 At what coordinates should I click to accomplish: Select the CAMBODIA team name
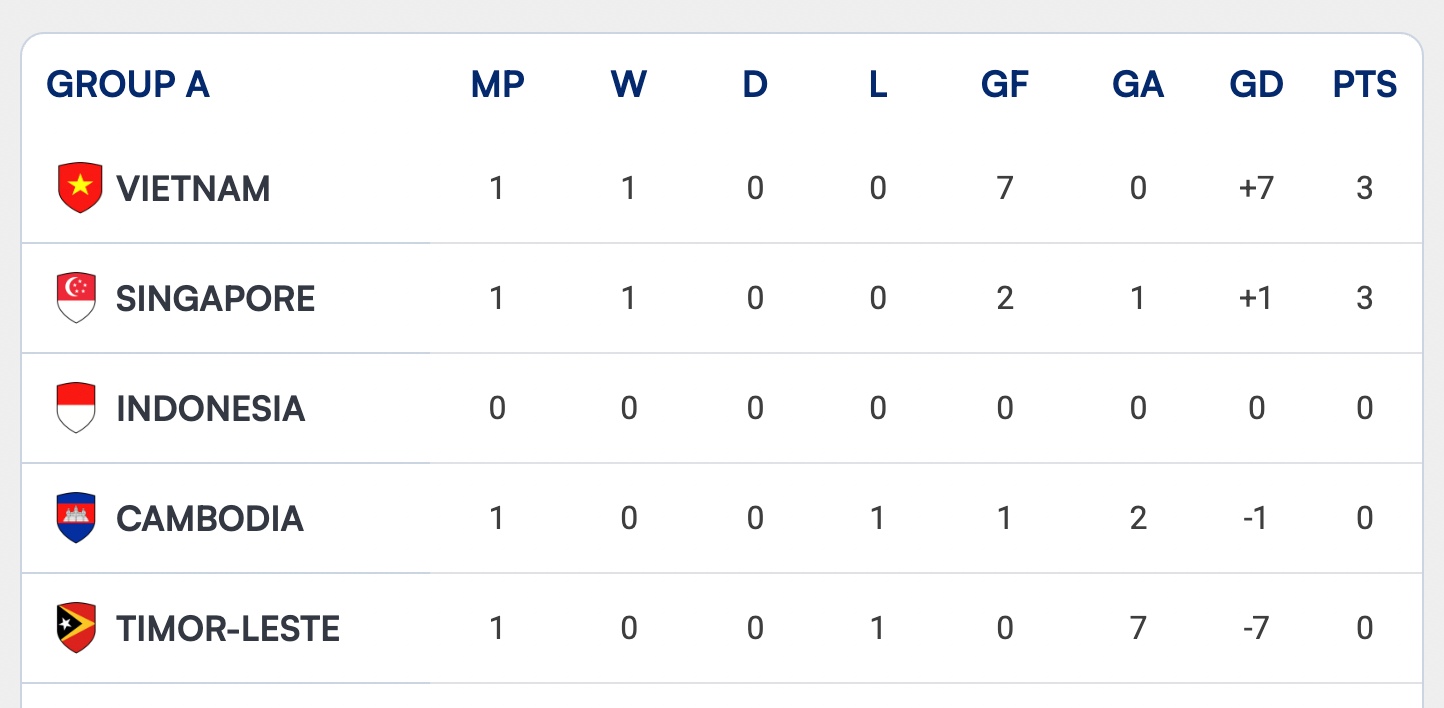point(210,519)
